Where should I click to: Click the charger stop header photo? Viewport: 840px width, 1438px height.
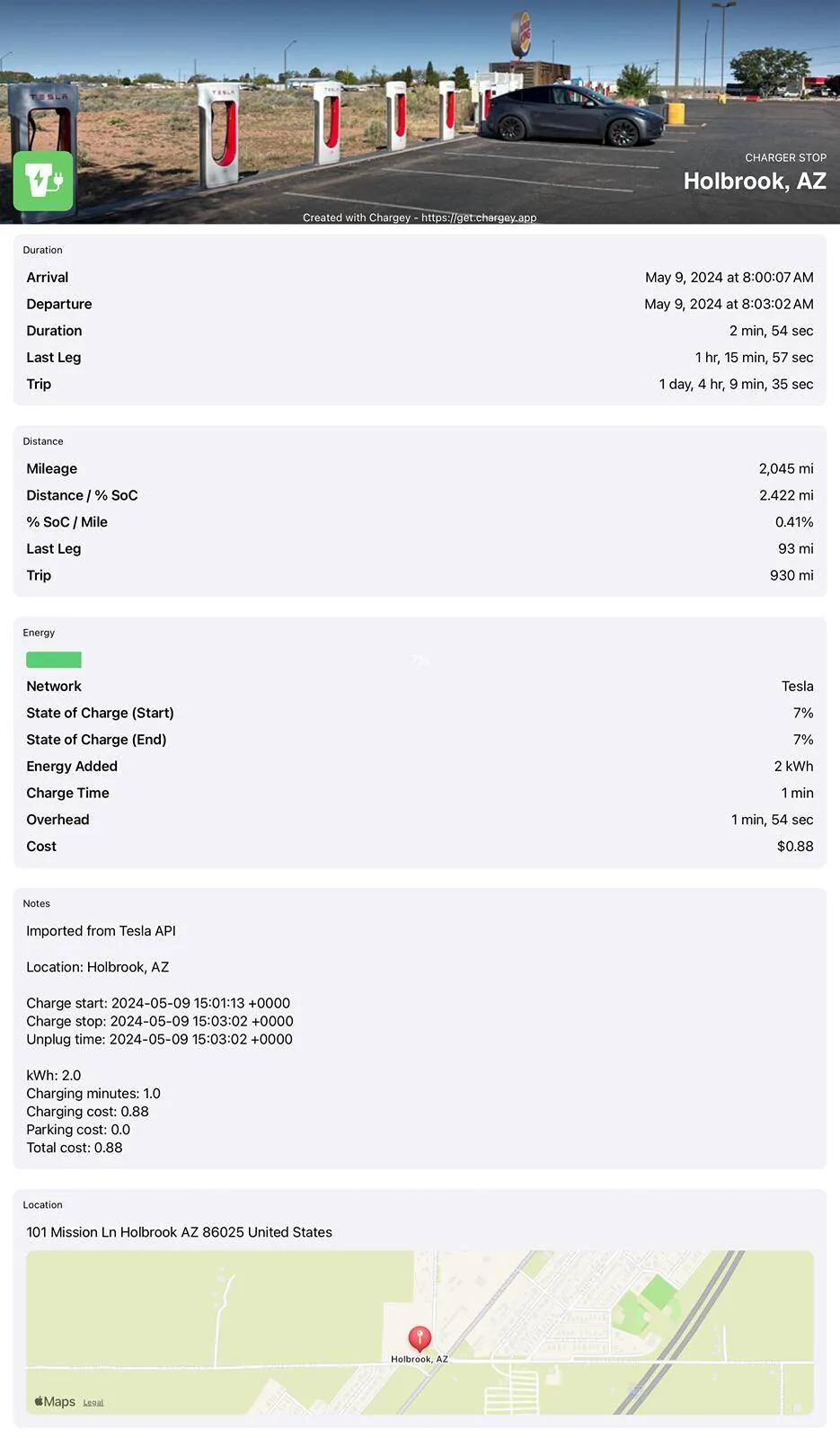pos(420,111)
